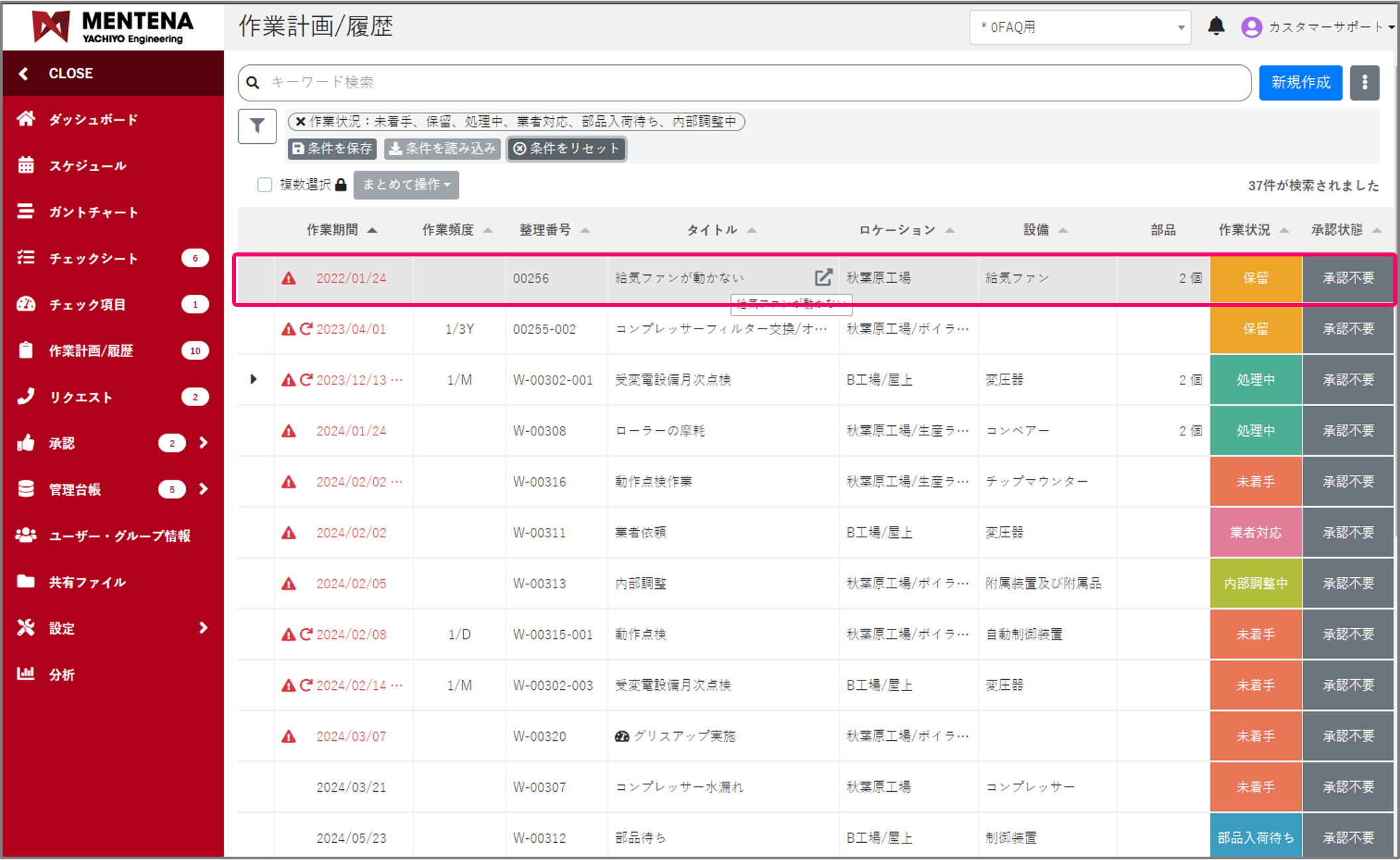Go to チェックシート menu item
Image resolution: width=1400 pixels, height=860 pixels.
pyautogui.click(x=93, y=258)
